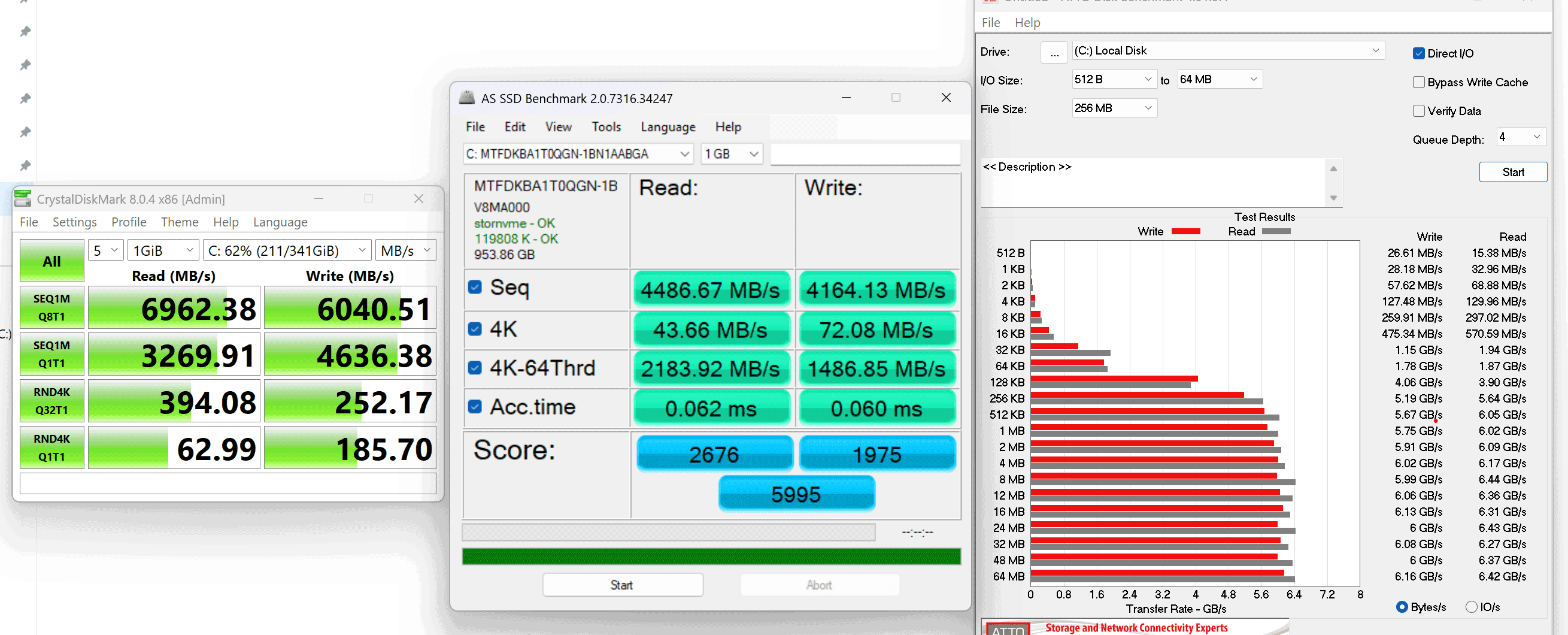
Task: Click the All button in CrystalDiskMark
Action: [x=51, y=261]
